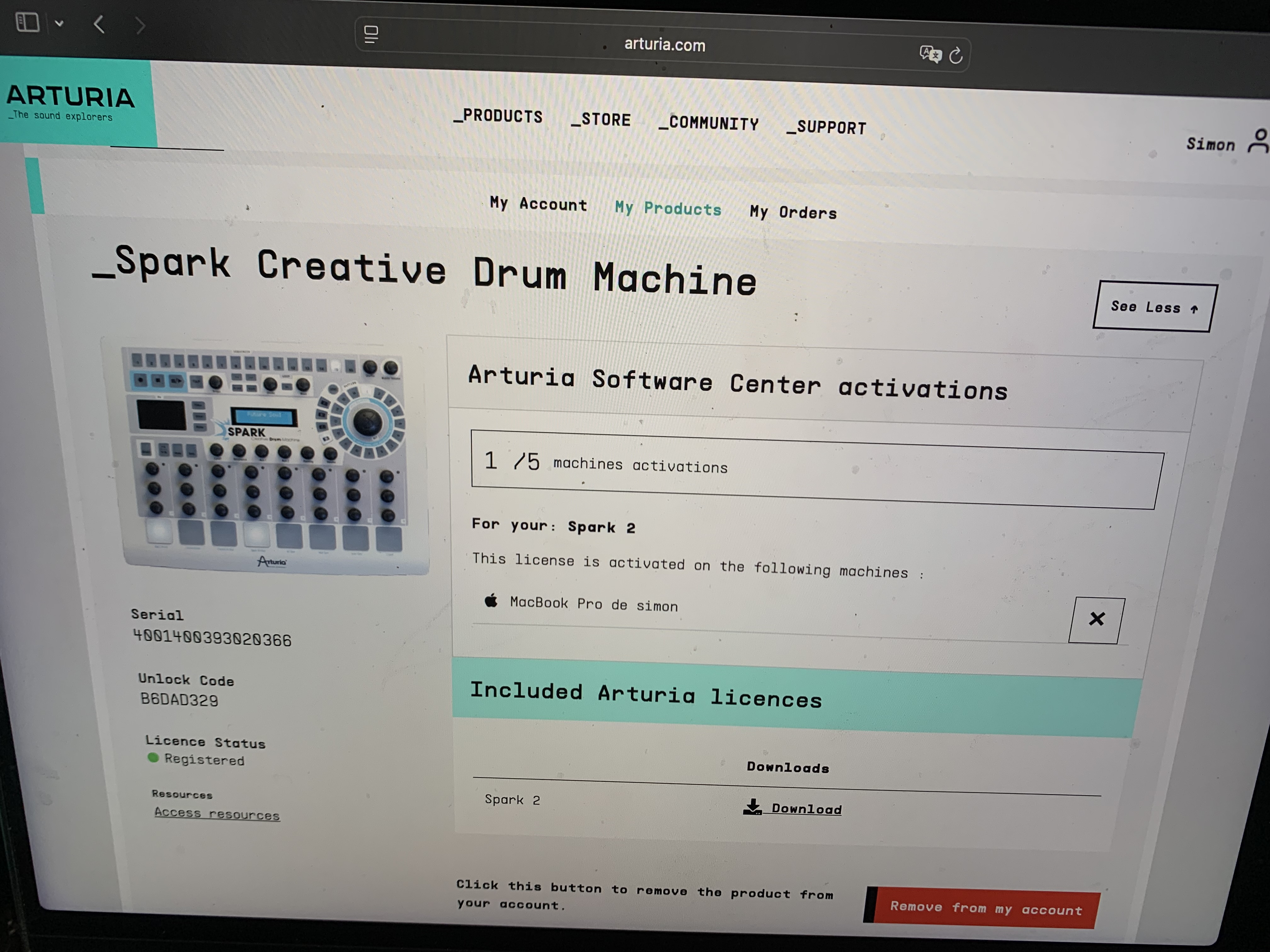Click the Downloads column header
The image size is (1270, 952).
tap(788, 767)
